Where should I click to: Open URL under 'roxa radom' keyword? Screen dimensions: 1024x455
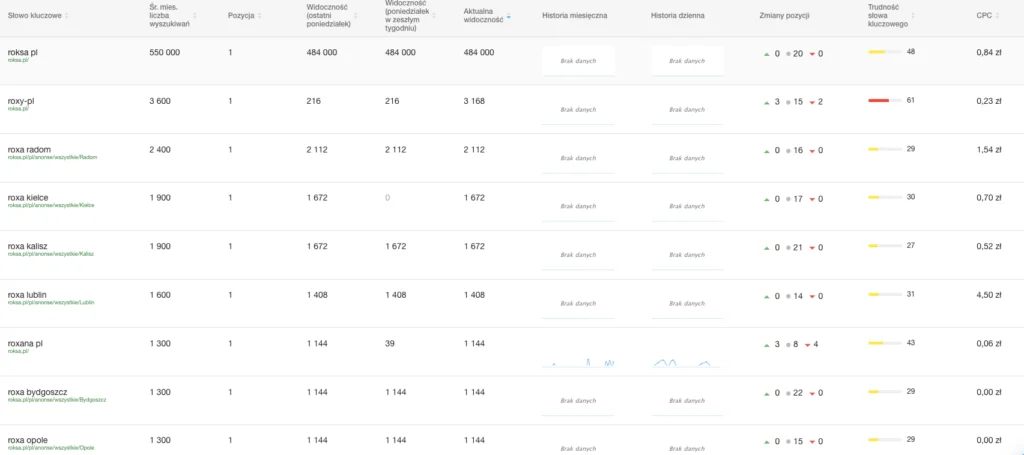(52, 157)
